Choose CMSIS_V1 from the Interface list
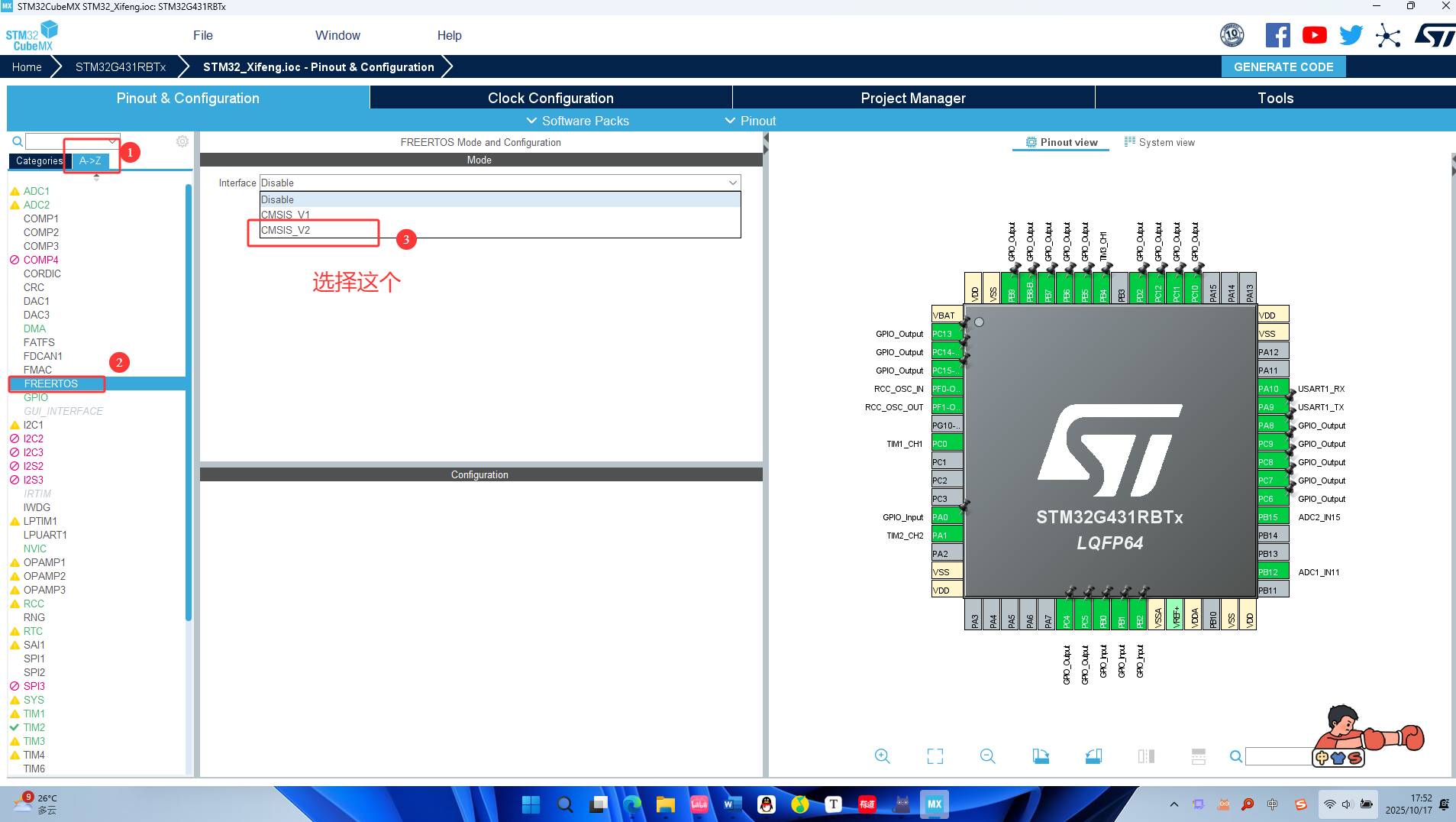This screenshot has height=822, width=1456. (x=500, y=215)
